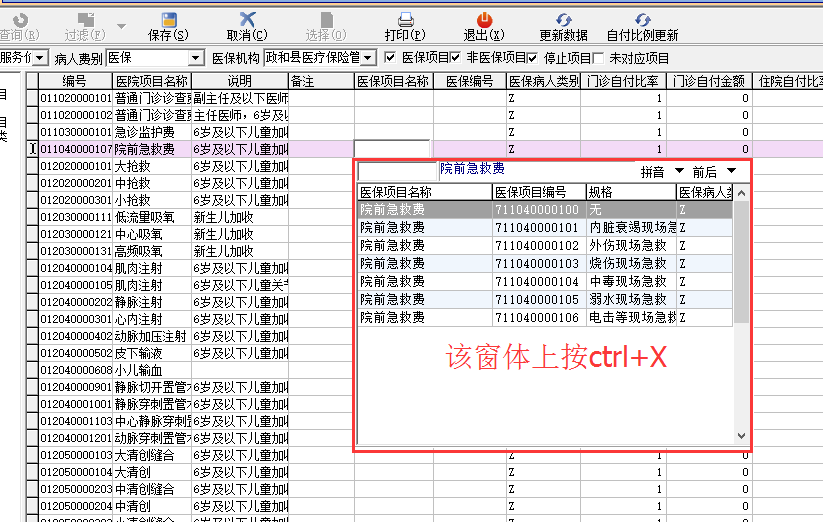Toggle the 非医保项目 checkbox
Image resolution: width=823 pixels, height=522 pixels.
pos(455,57)
